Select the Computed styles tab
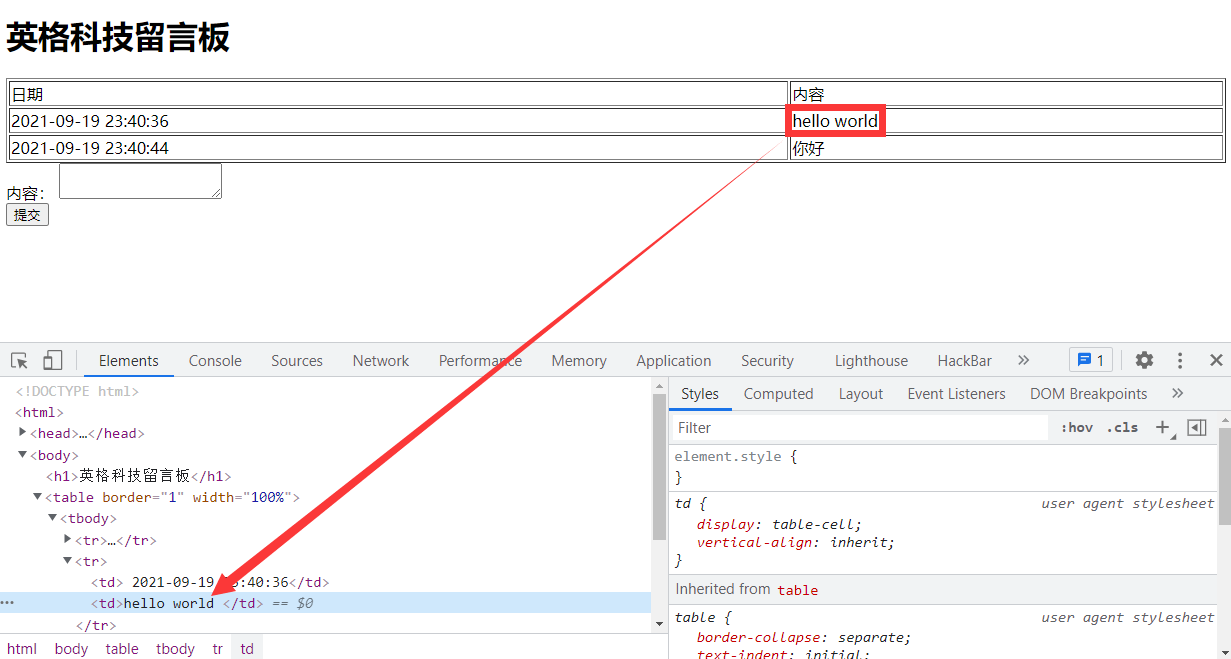This screenshot has width=1231, height=659. [778, 394]
